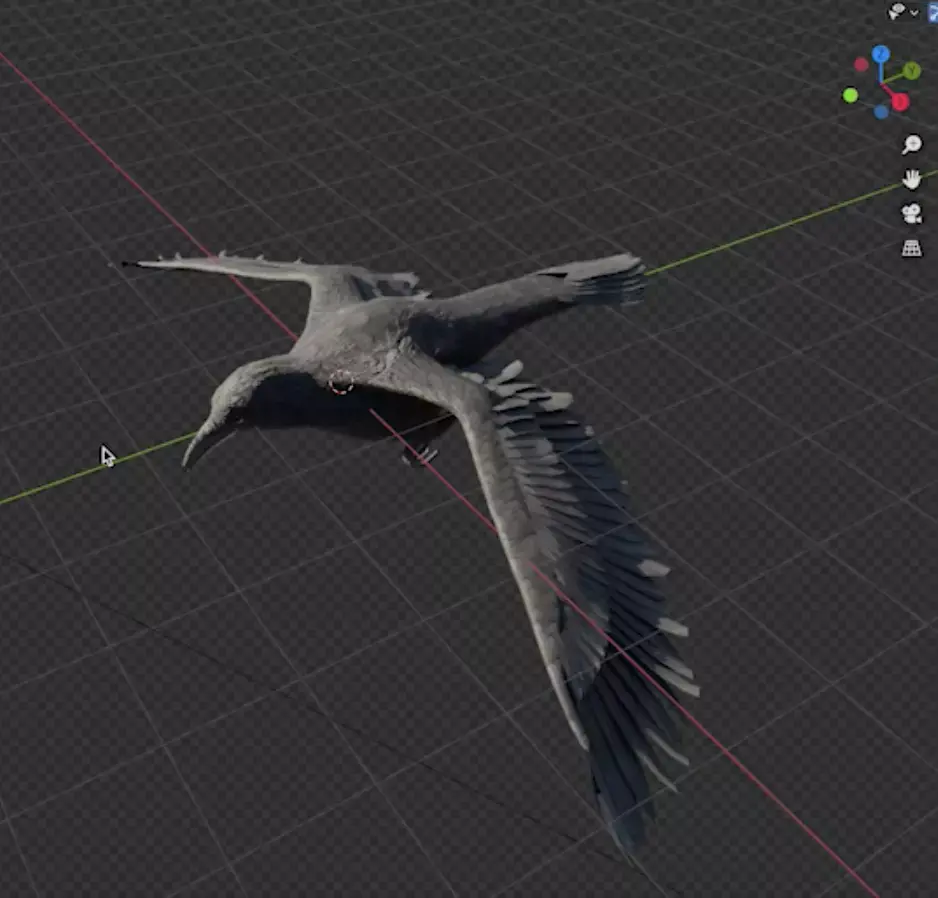Screen dimensions: 938x898
Task: Click the viewport zoom magnifier icon
Action: 912,144
